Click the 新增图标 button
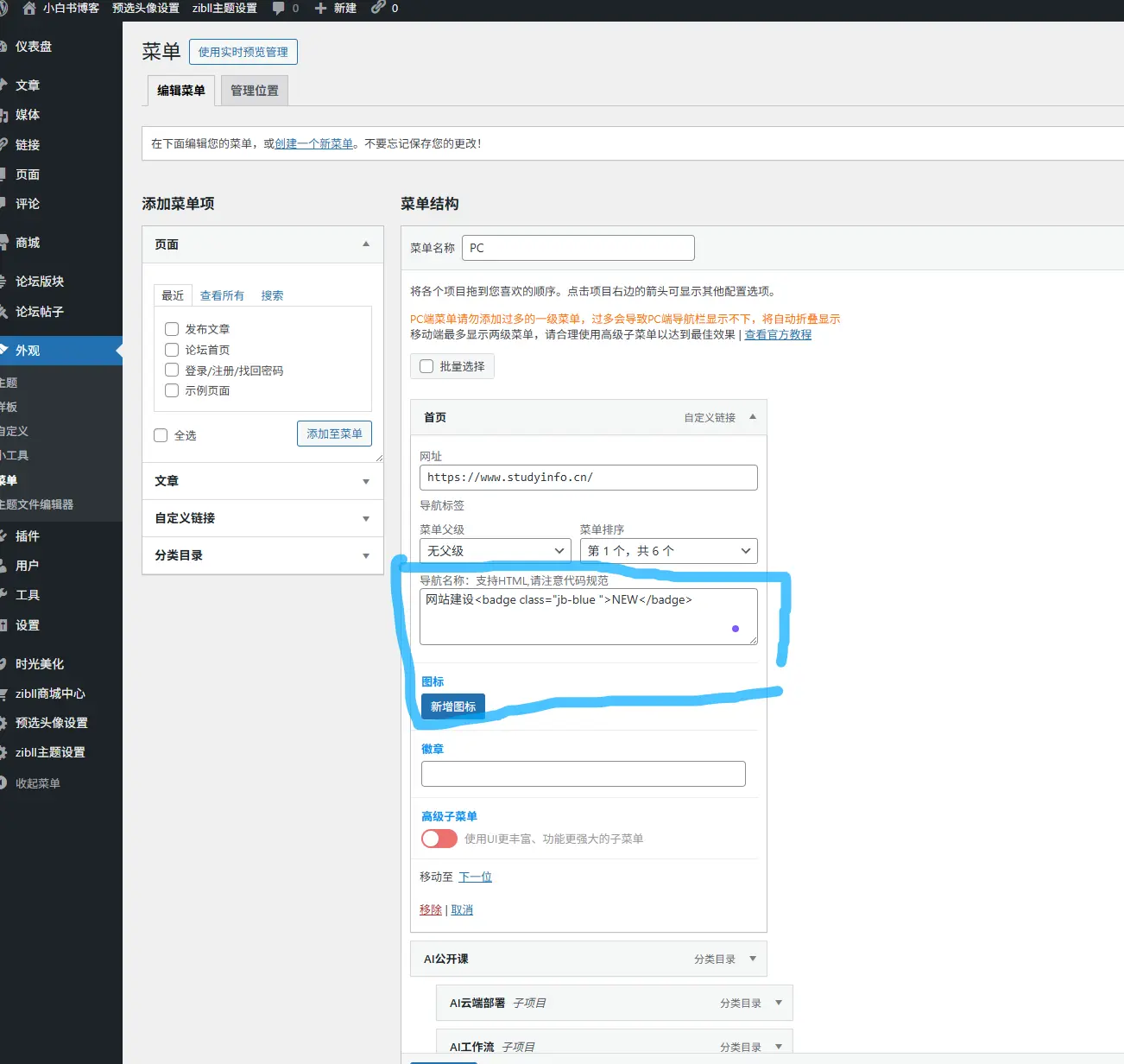The height and width of the screenshot is (1064, 1124). (x=453, y=706)
